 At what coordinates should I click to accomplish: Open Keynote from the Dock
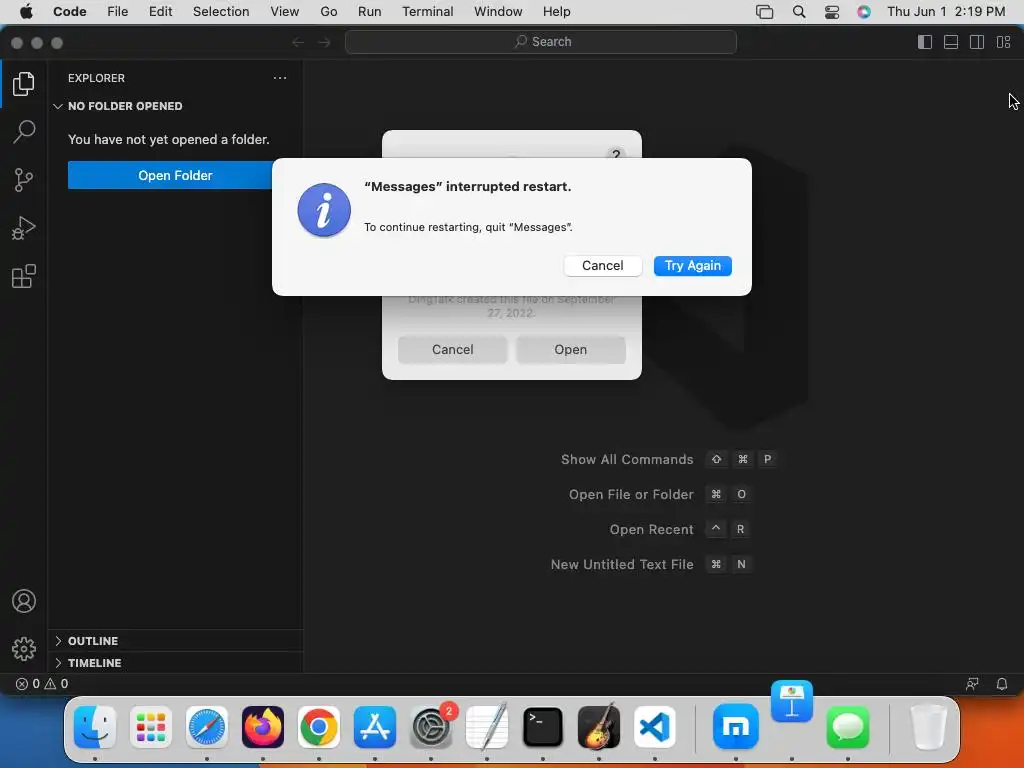pos(792,701)
